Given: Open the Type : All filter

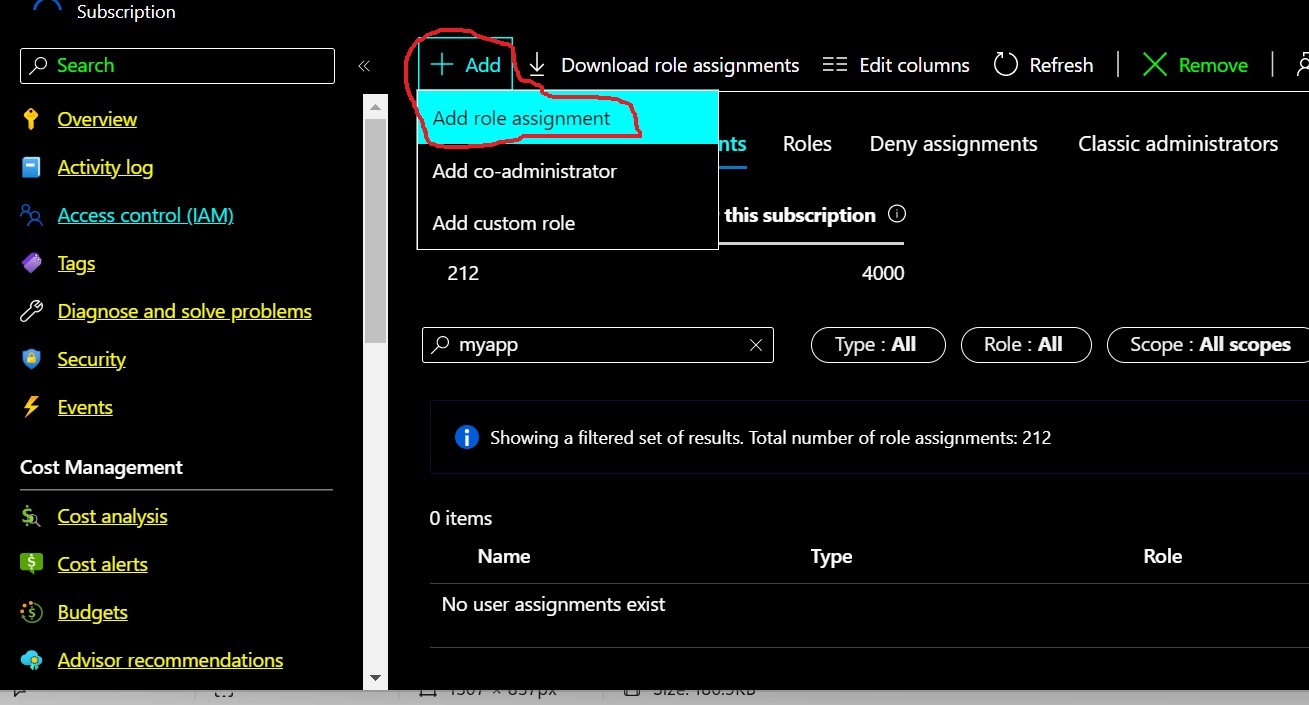Looking at the screenshot, I should [x=876, y=344].
